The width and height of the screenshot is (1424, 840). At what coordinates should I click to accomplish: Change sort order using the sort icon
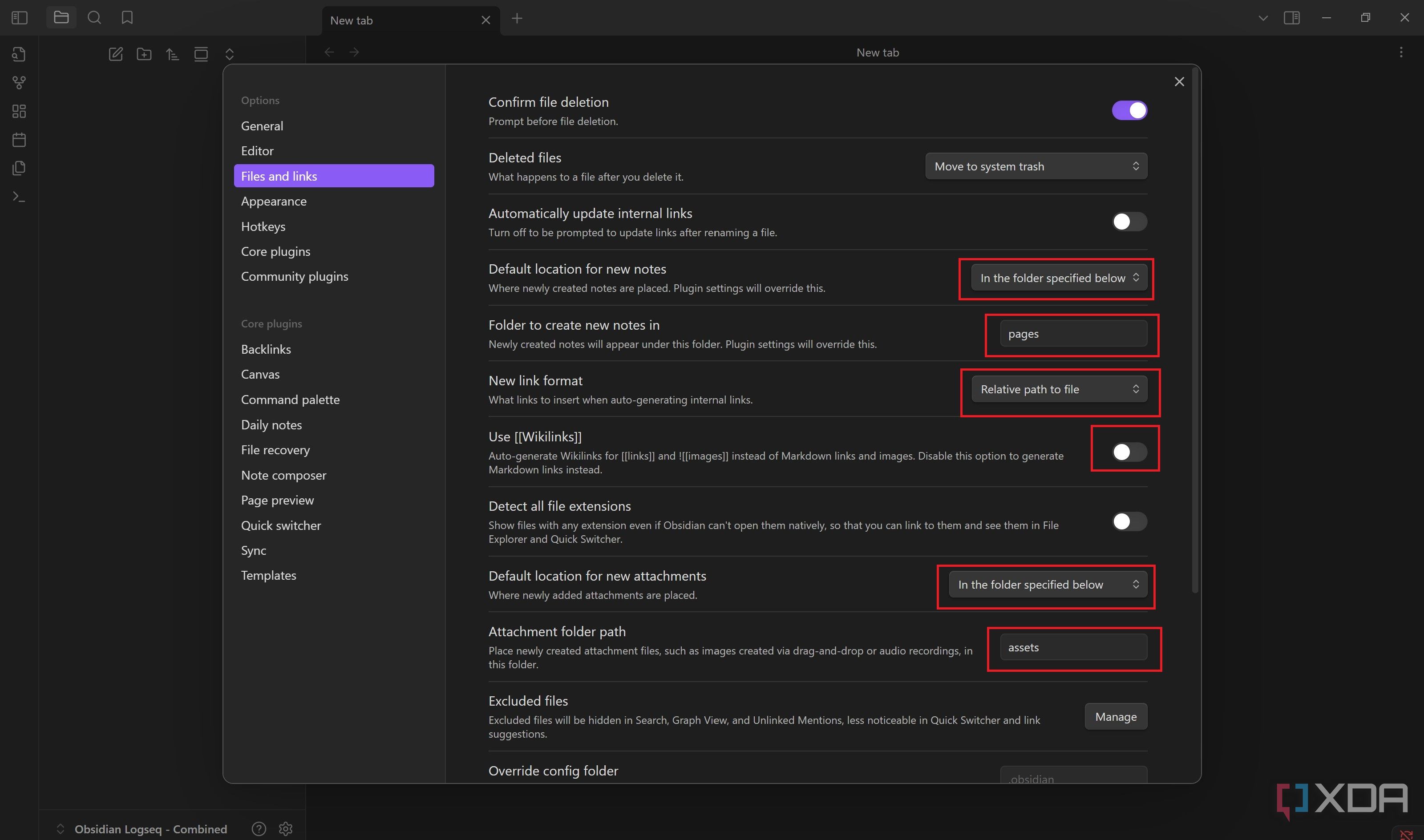point(173,54)
